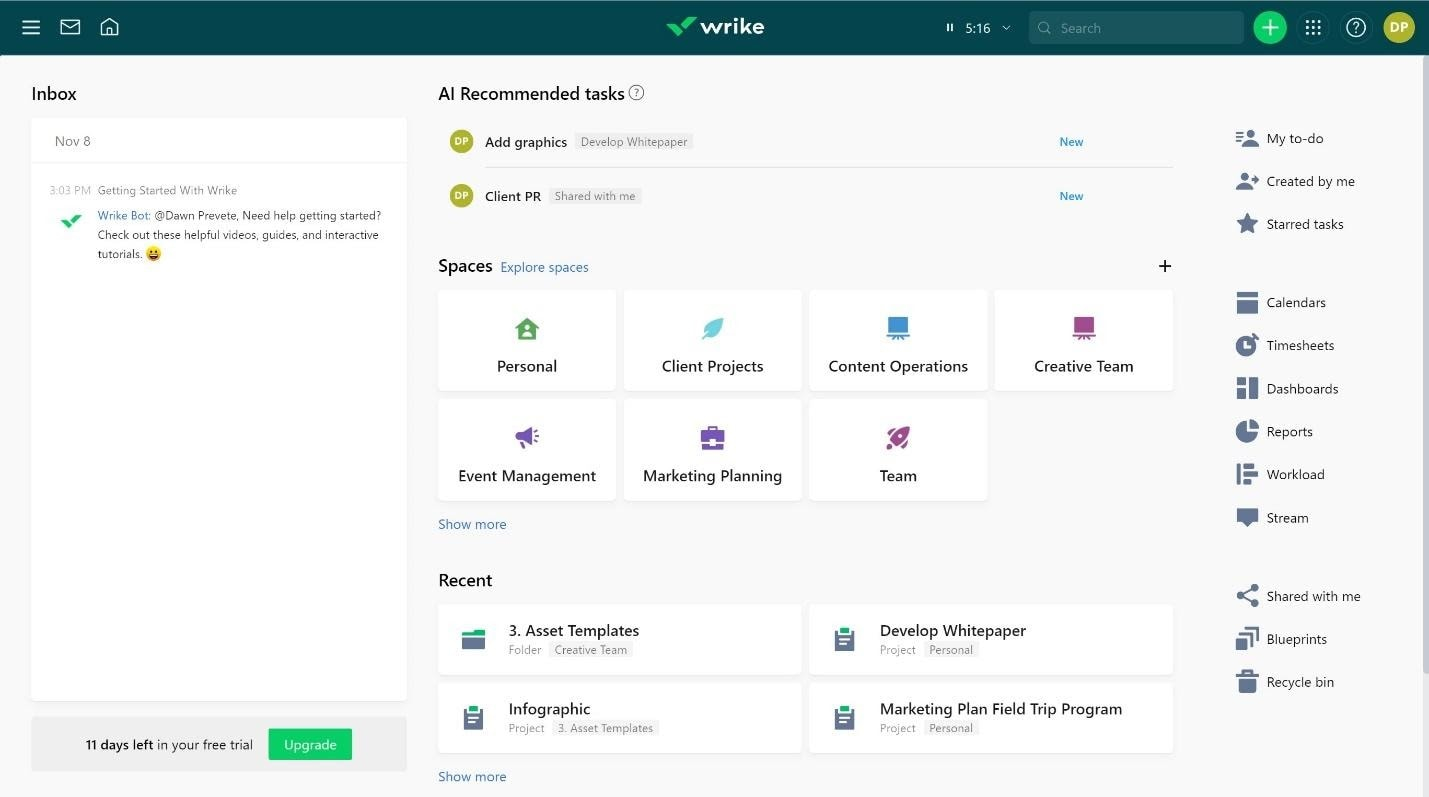Open the hamburger navigation menu
Image resolution: width=1429 pixels, height=797 pixels.
coord(31,28)
